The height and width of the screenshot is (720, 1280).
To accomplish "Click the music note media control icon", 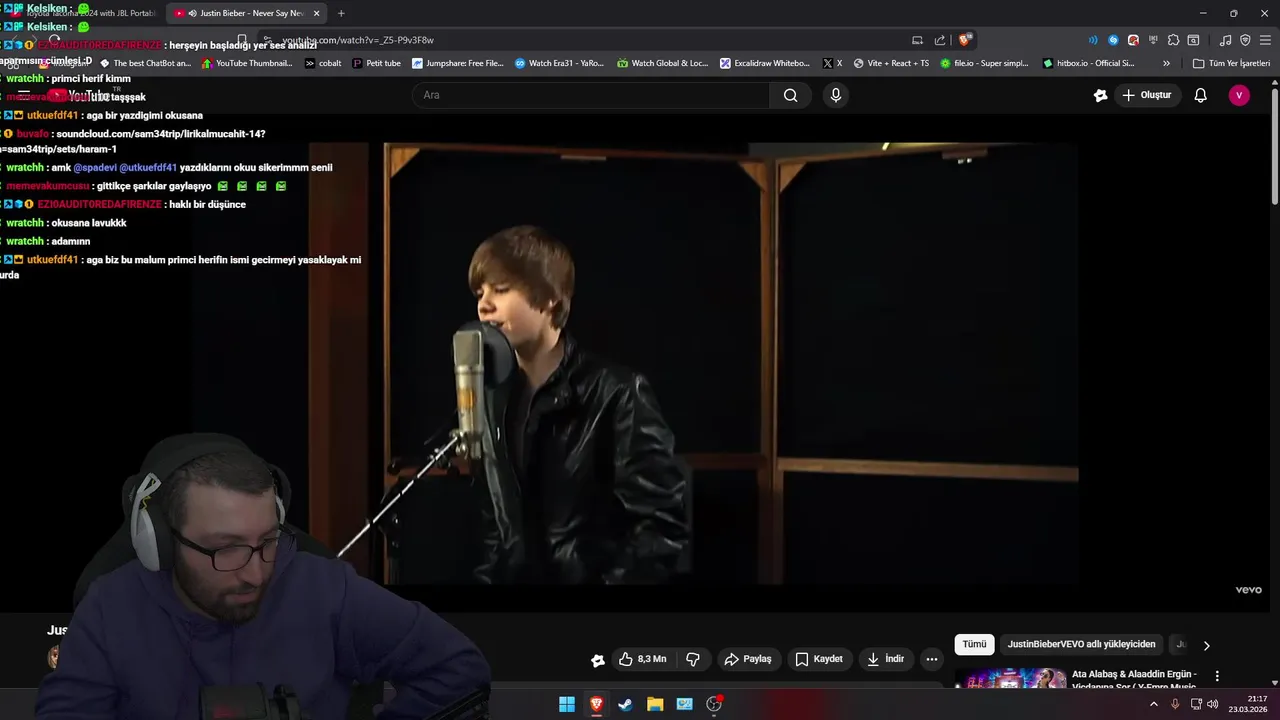I will [1226, 40].
